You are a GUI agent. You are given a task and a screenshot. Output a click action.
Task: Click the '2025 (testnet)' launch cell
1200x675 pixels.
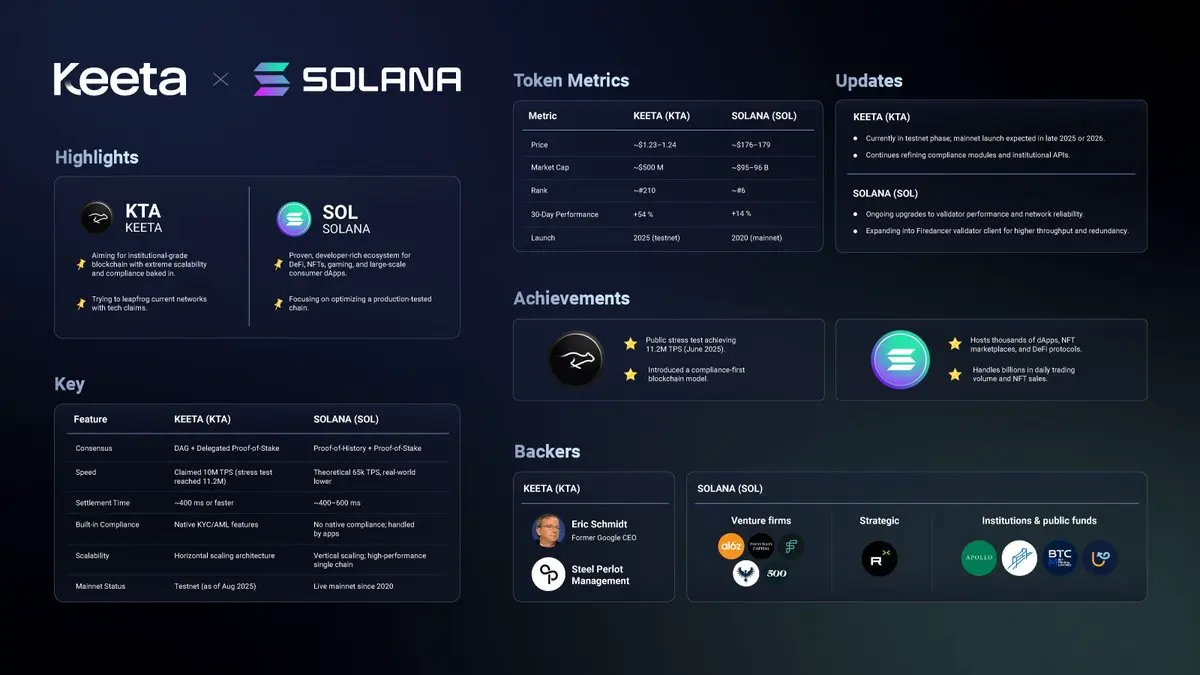point(658,238)
